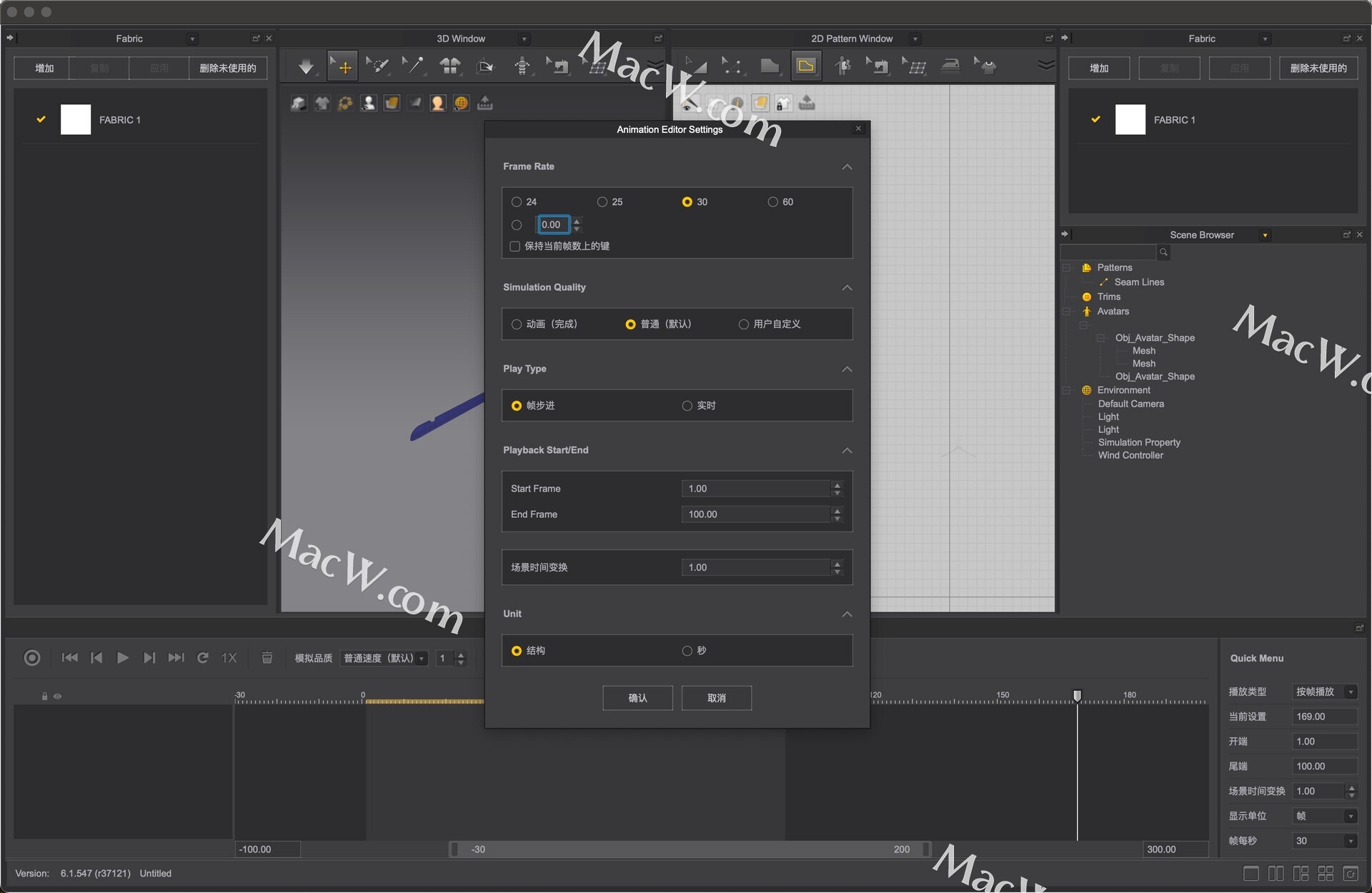
Task: Step back one frame
Action: (x=96, y=658)
